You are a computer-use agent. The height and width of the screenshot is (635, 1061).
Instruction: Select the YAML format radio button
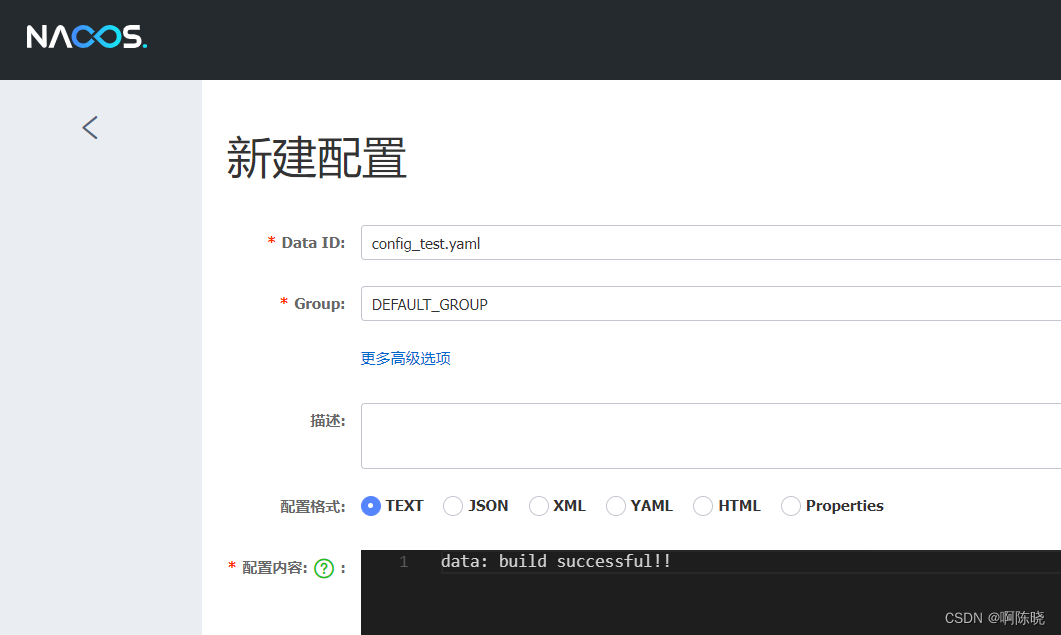616,506
